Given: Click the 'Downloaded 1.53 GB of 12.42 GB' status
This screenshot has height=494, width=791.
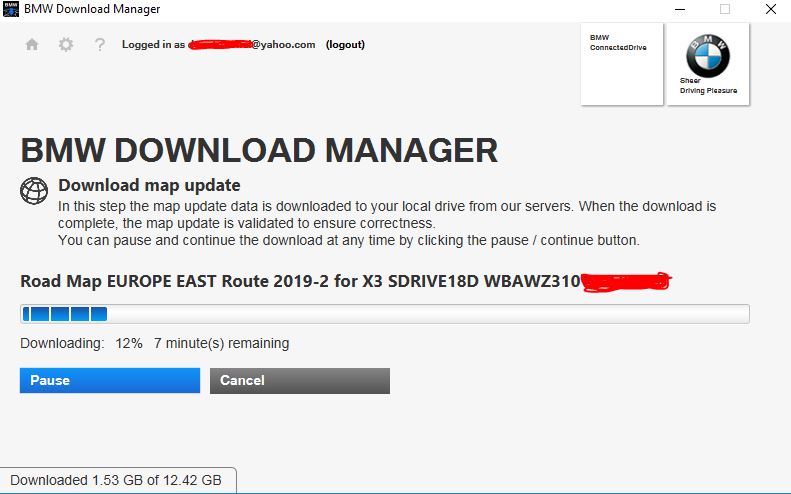Looking at the screenshot, I should 116,480.
